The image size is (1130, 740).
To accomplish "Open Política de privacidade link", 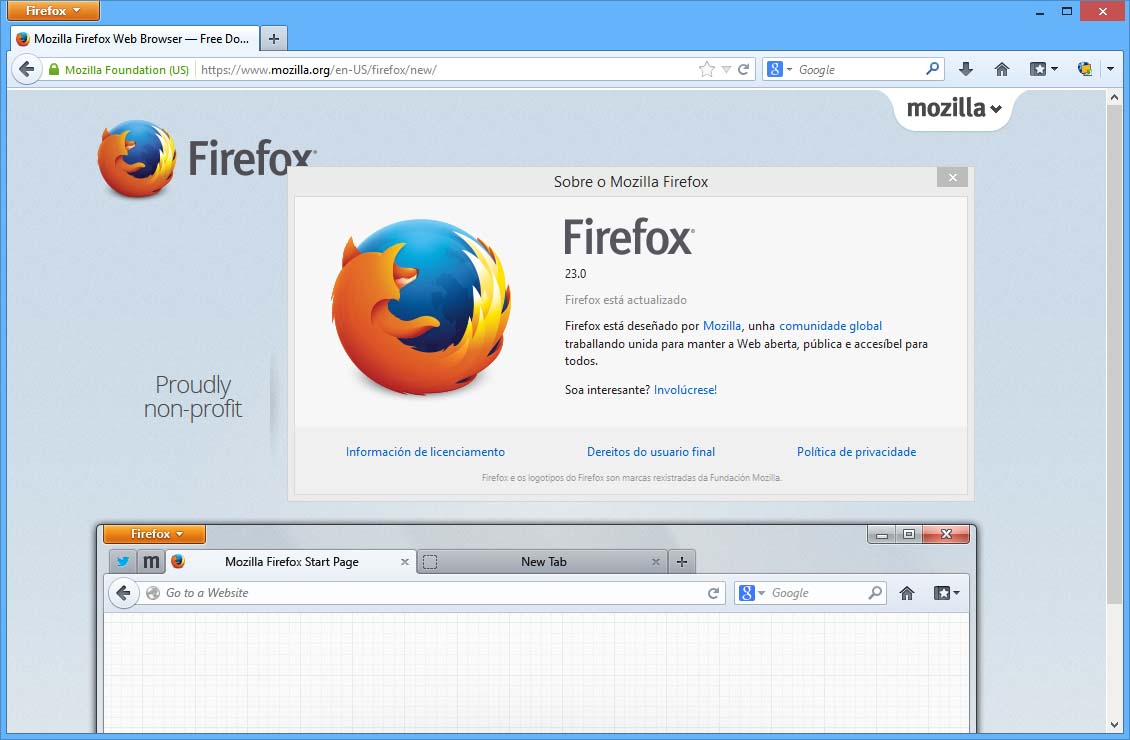I will click(856, 452).
